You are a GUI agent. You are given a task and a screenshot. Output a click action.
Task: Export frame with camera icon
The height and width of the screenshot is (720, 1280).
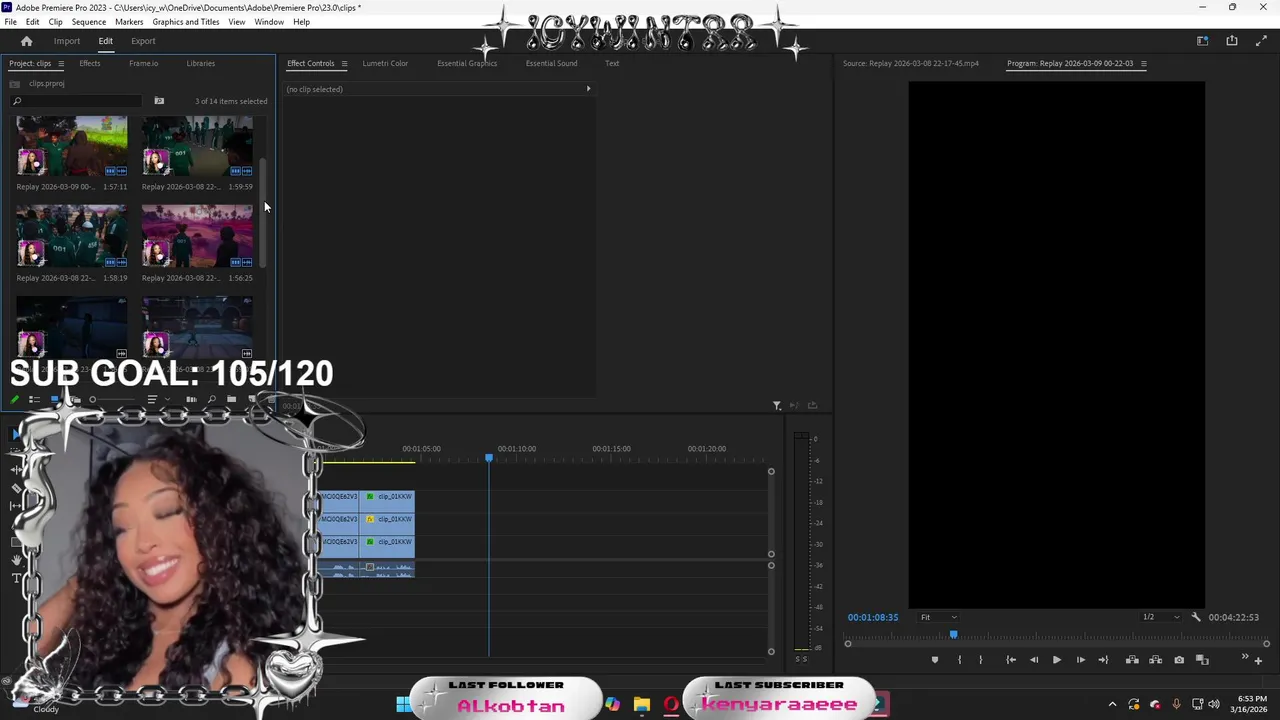click(x=1179, y=660)
